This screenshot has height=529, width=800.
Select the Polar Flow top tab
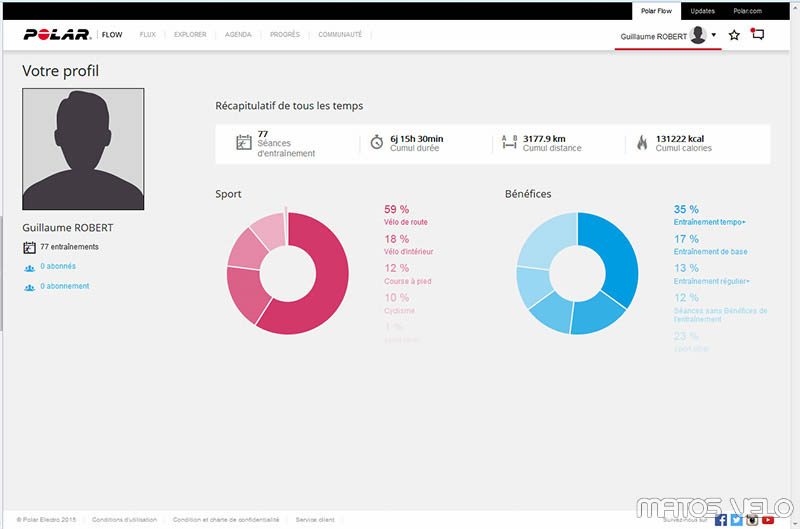[656, 11]
